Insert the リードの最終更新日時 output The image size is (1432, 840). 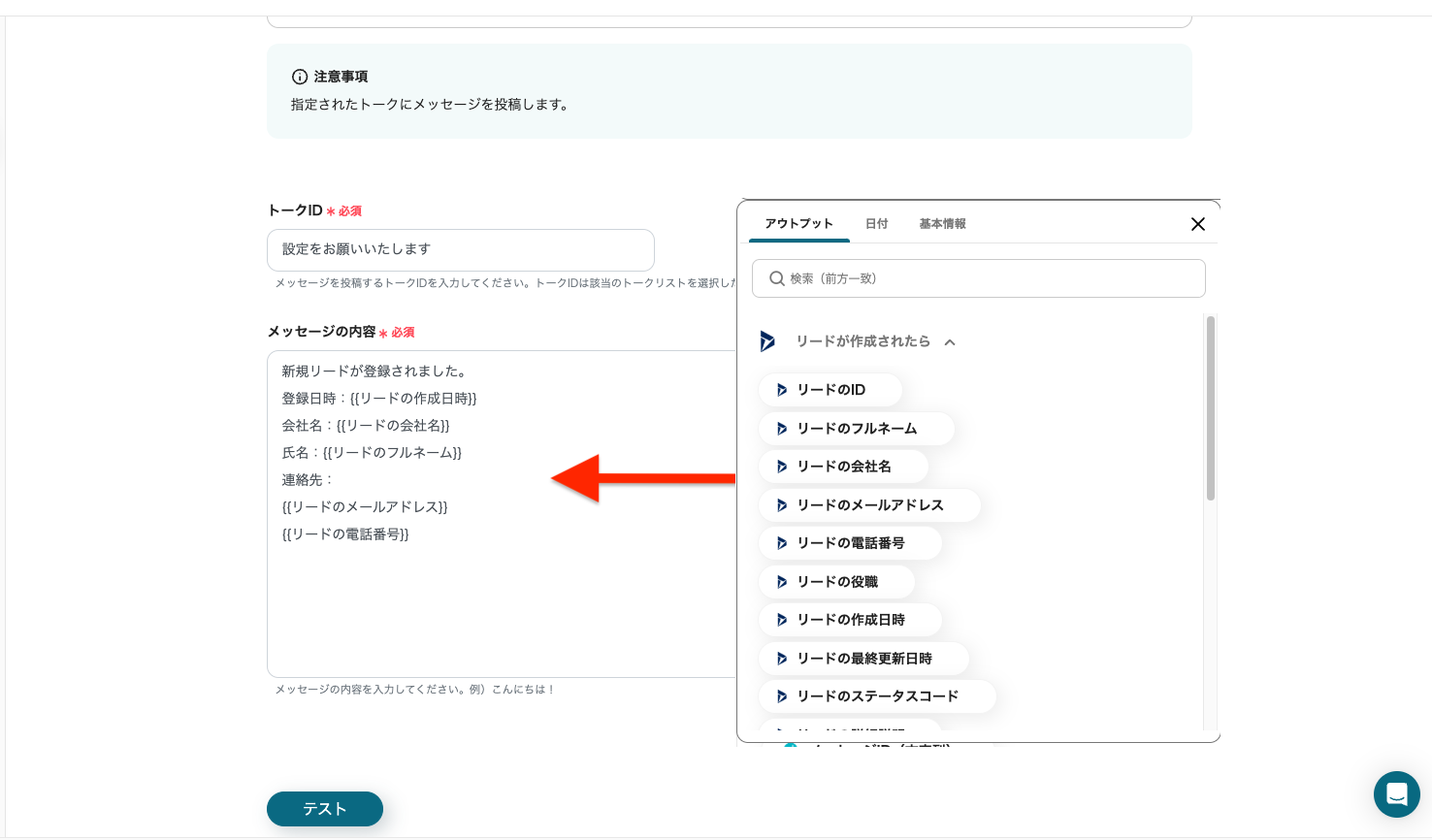click(864, 659)
